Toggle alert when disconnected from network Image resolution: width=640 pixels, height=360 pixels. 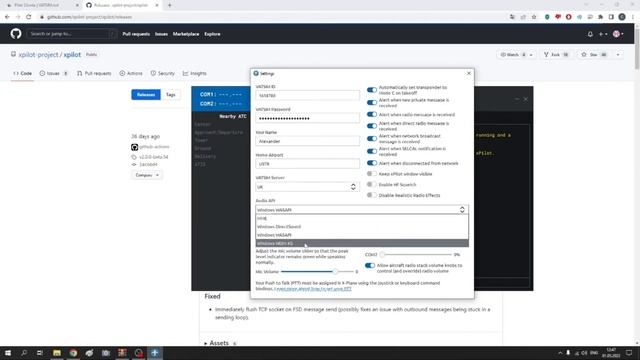[x=371, y=163]
